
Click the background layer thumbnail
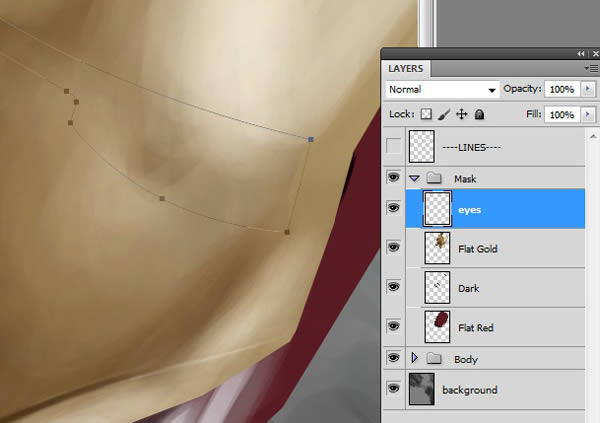[422, 389]
